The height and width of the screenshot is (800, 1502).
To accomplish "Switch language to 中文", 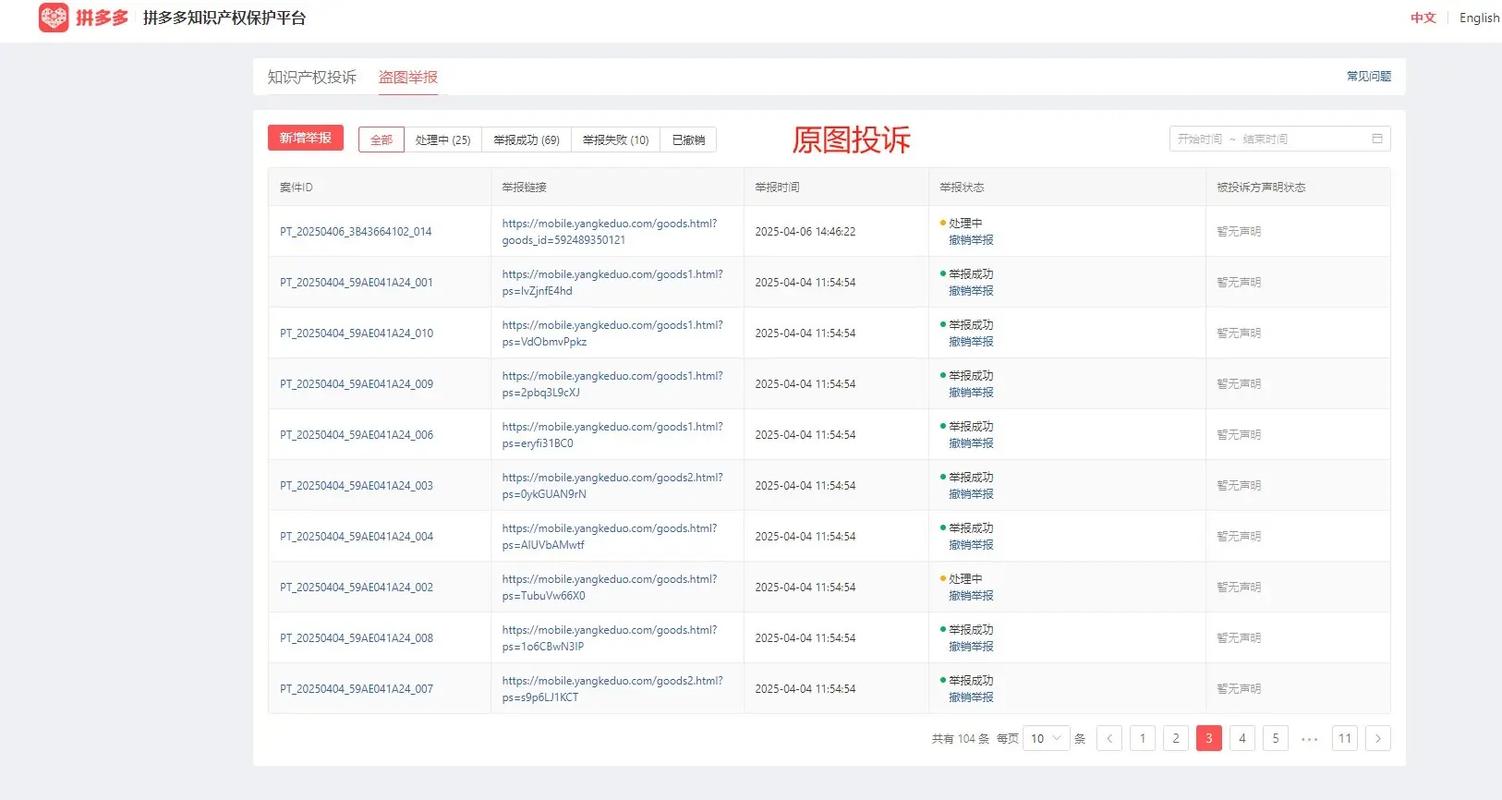I will [x=1423, y=18].
